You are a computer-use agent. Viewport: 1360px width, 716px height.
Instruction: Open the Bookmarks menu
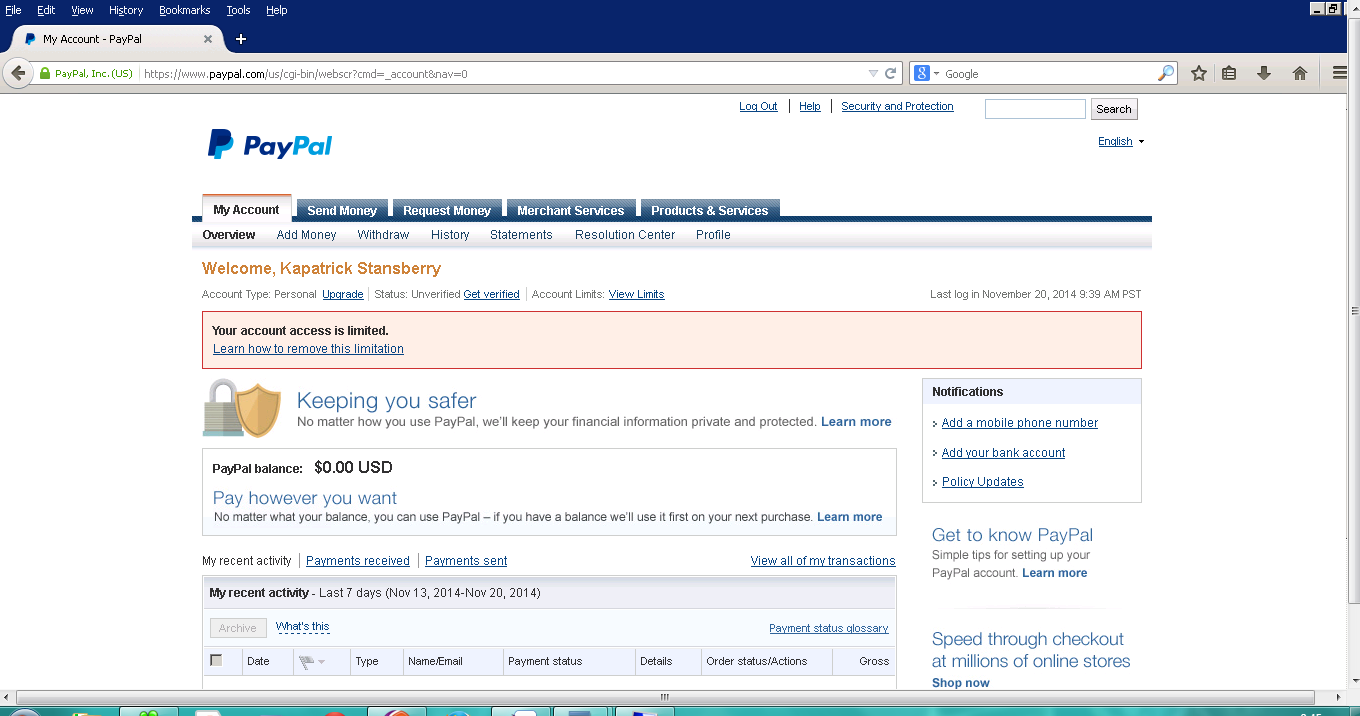tap(185, 10)
